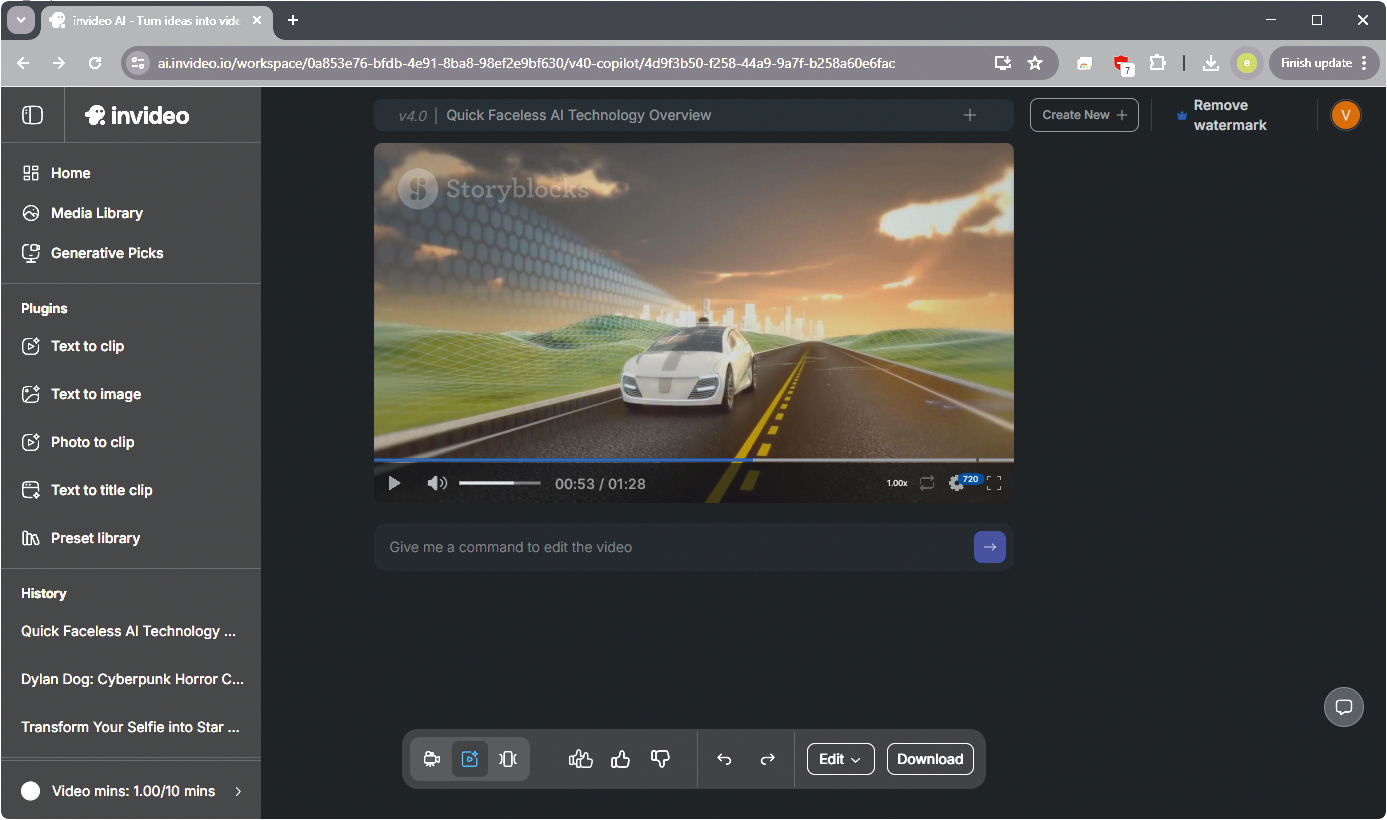Enter fullscreen mode for the video
This screenshot has width=1387, height=820.
pos(994,483)
